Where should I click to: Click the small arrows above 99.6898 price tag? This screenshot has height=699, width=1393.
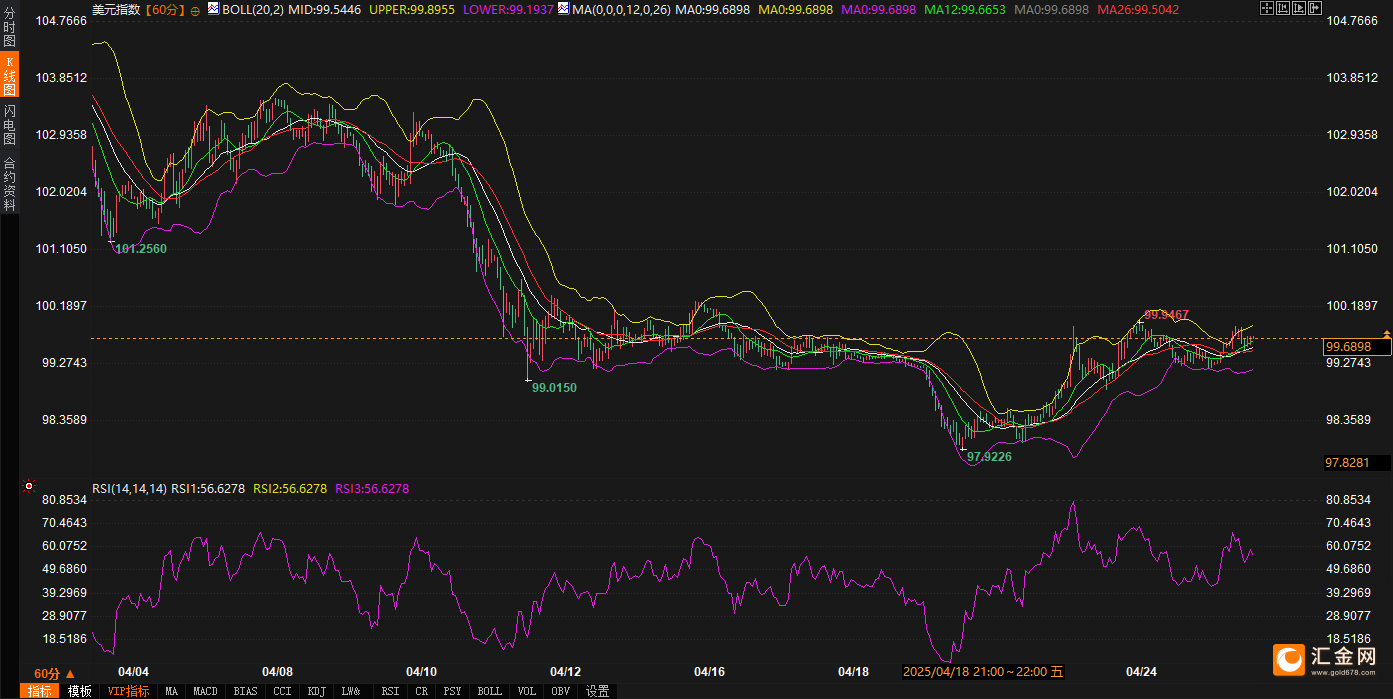pos(1386,333)
